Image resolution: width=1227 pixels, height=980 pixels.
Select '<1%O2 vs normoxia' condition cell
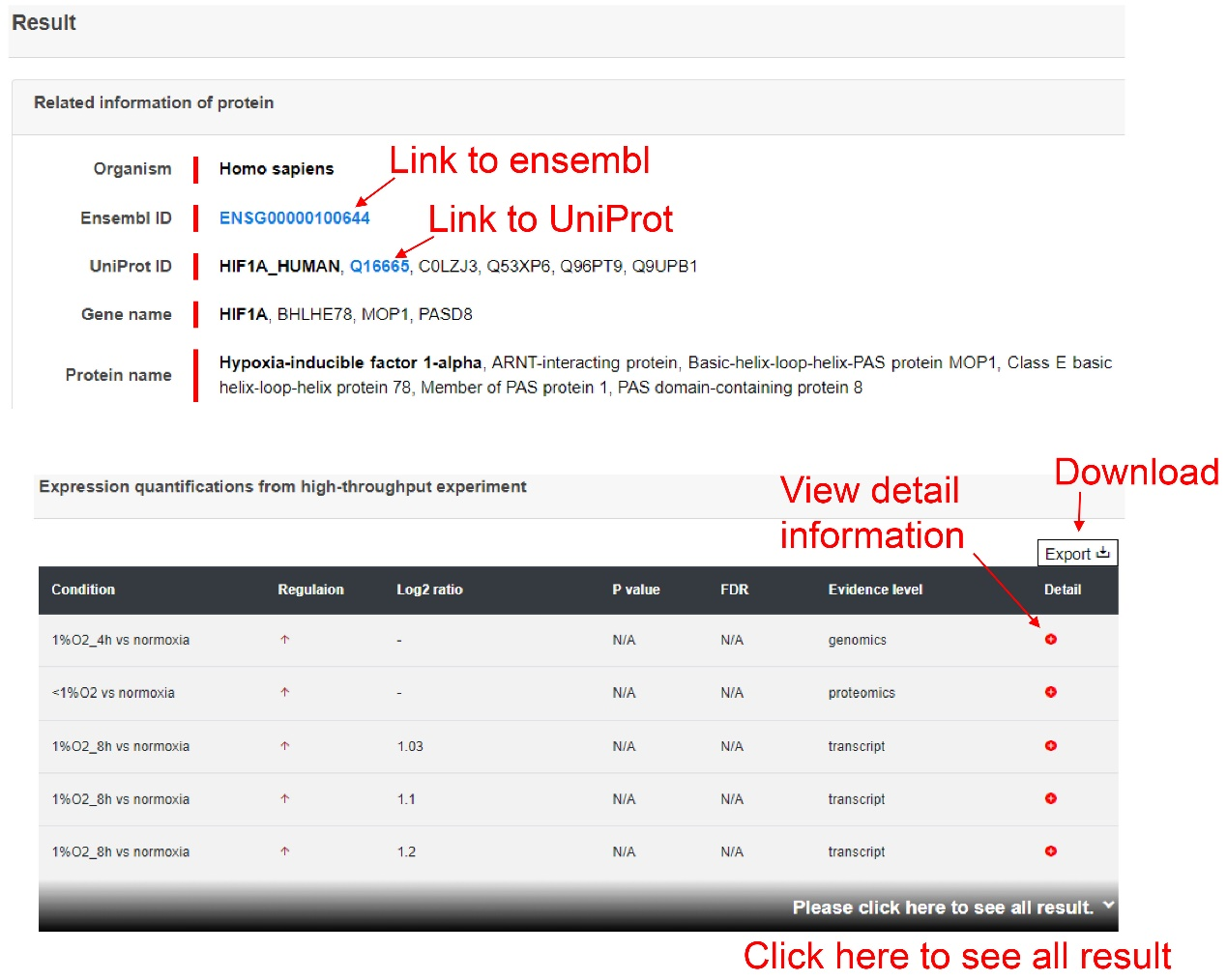tap(113, 693)
